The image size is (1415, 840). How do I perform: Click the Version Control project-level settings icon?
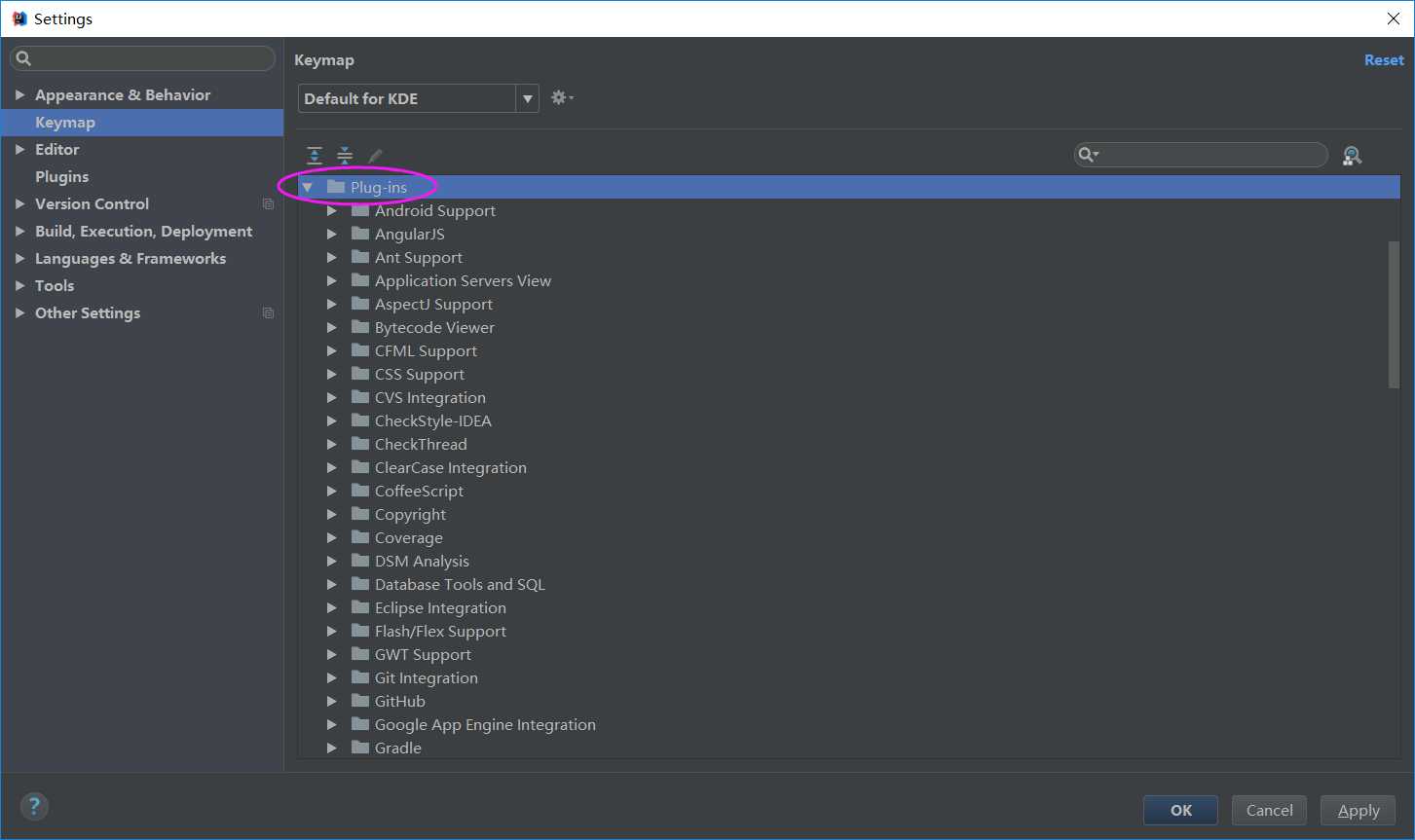[x=268, y=204]
